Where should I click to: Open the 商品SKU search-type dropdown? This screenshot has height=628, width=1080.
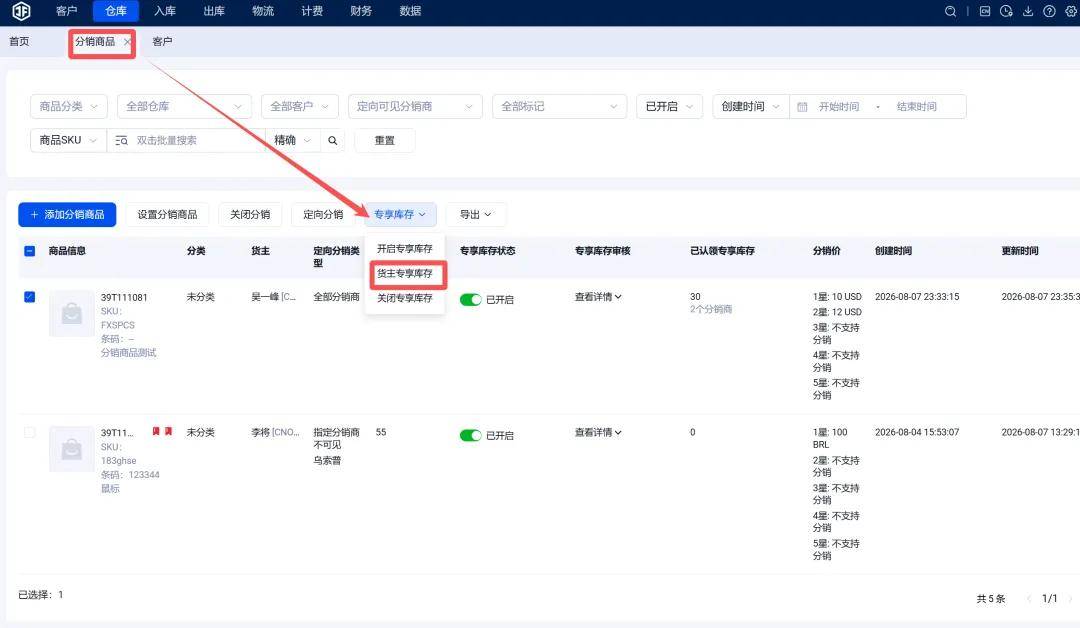click(68, 140)
